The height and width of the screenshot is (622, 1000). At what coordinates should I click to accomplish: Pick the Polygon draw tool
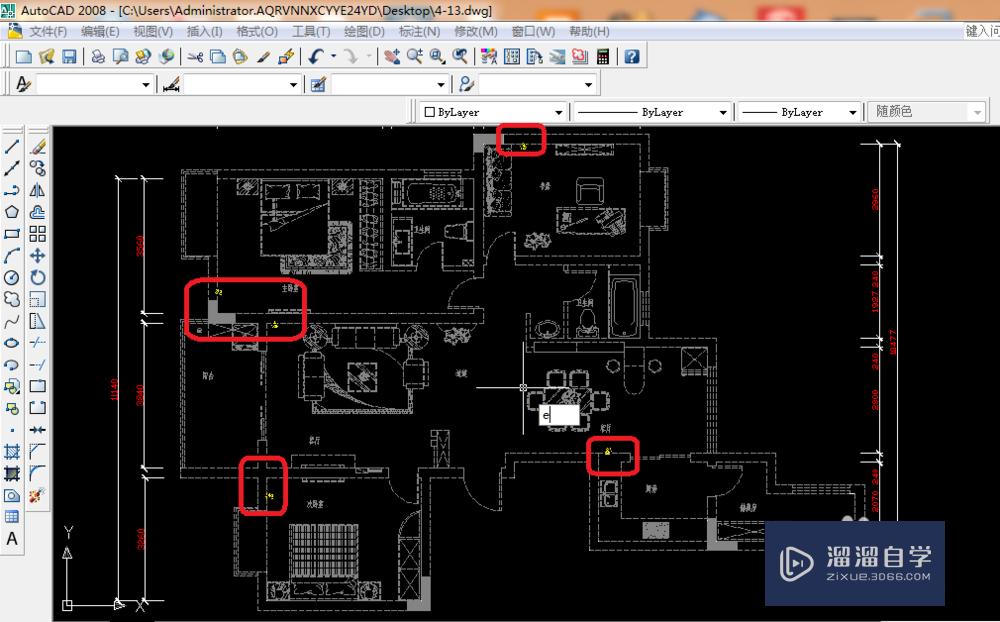[x=12, y=212]
